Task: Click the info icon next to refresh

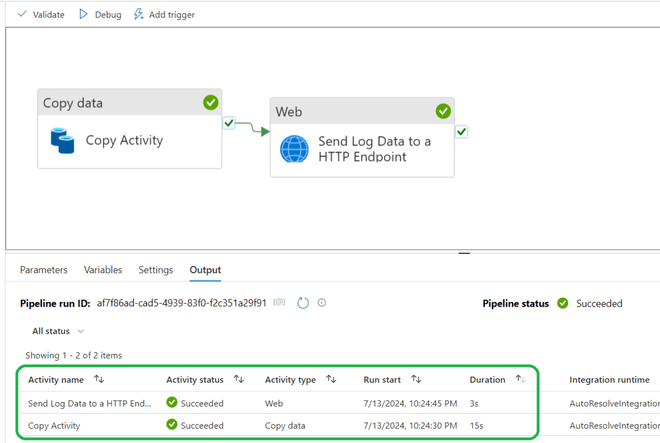Action: point(322,303)
